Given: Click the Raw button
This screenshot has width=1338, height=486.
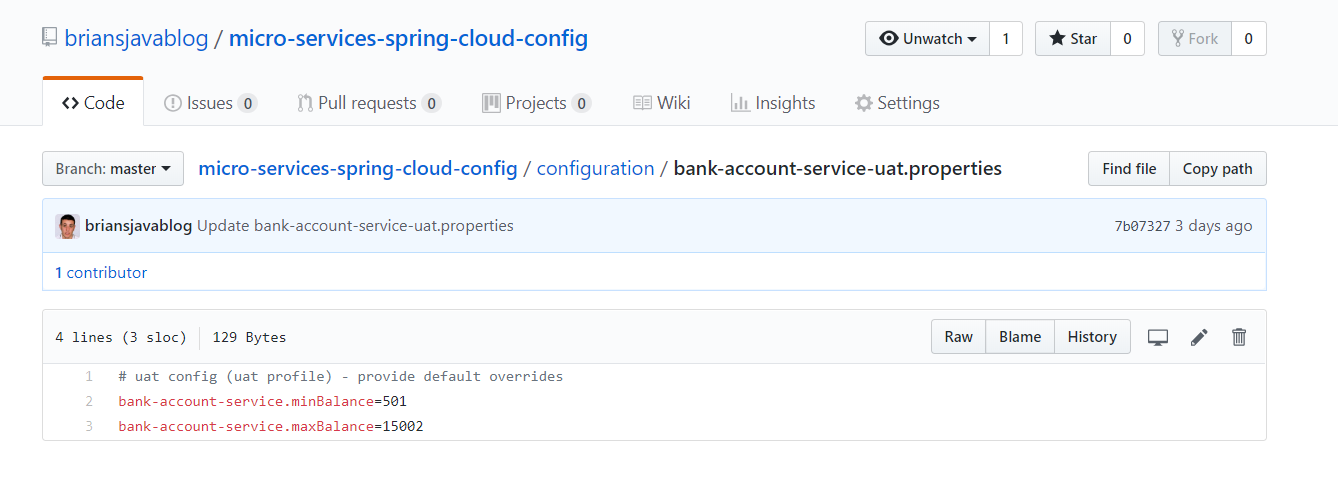Looking at the screenshot, I should point(958,337).
